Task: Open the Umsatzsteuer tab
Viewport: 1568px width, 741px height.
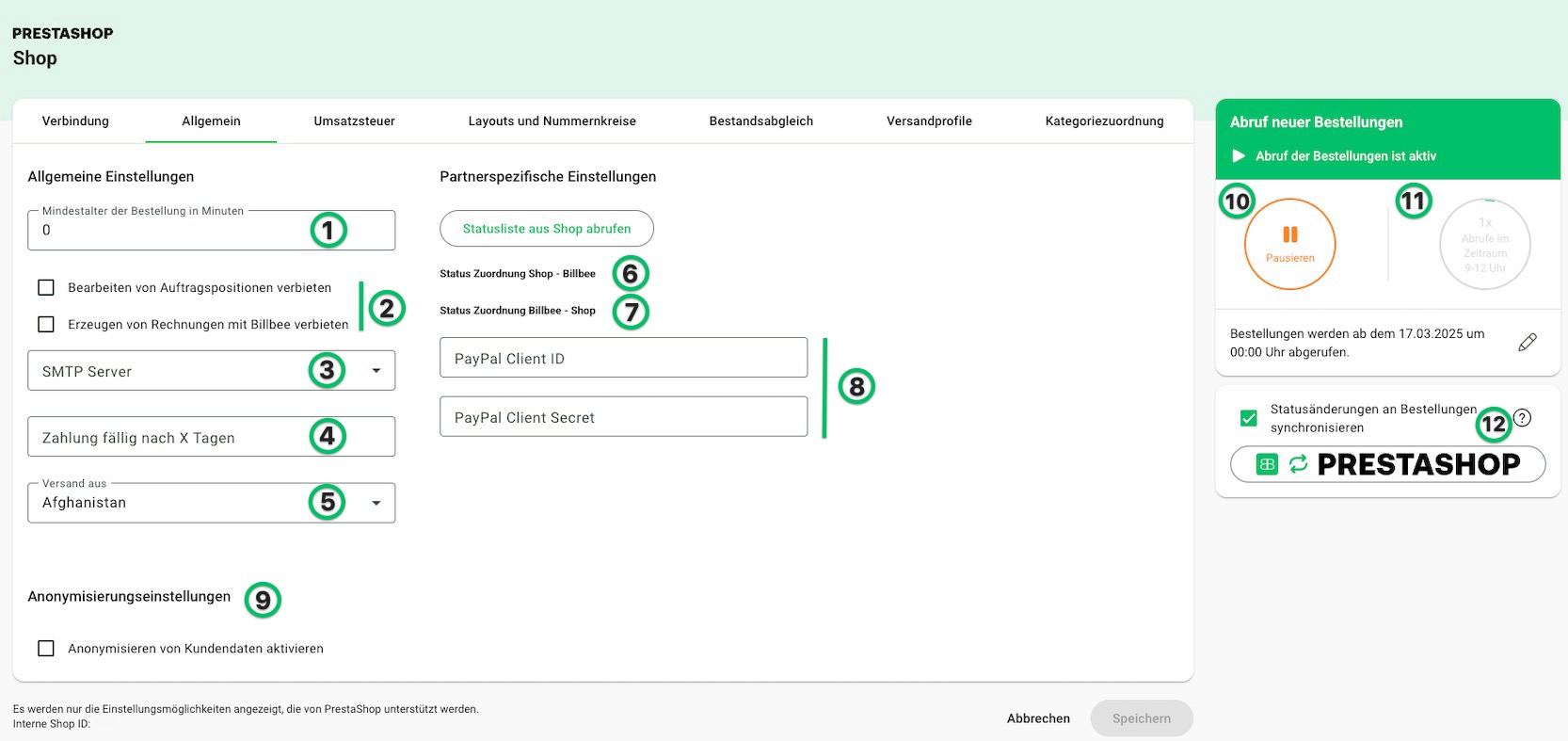Action: (354, 121)
